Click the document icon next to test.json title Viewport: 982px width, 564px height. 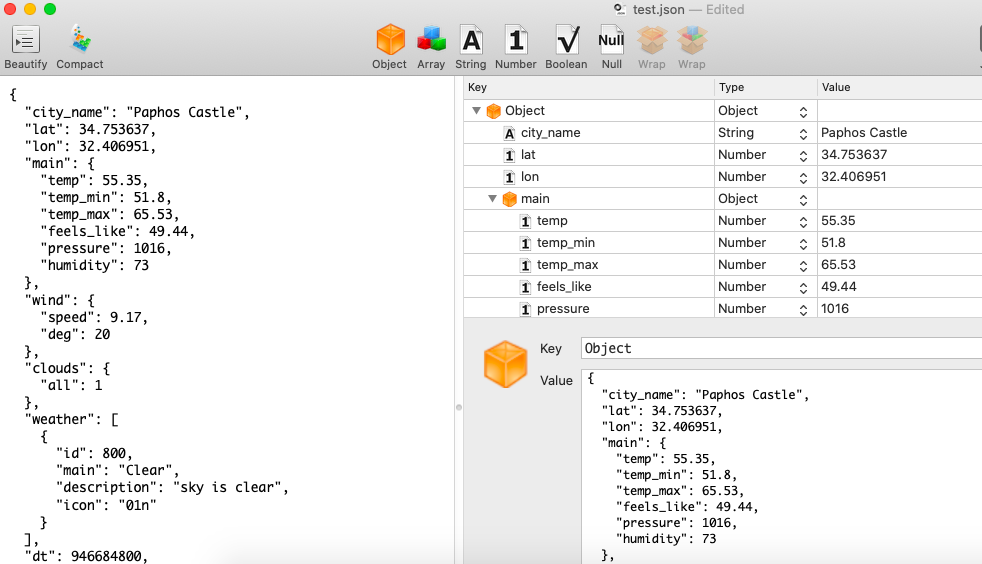click(x=620, y=9)
